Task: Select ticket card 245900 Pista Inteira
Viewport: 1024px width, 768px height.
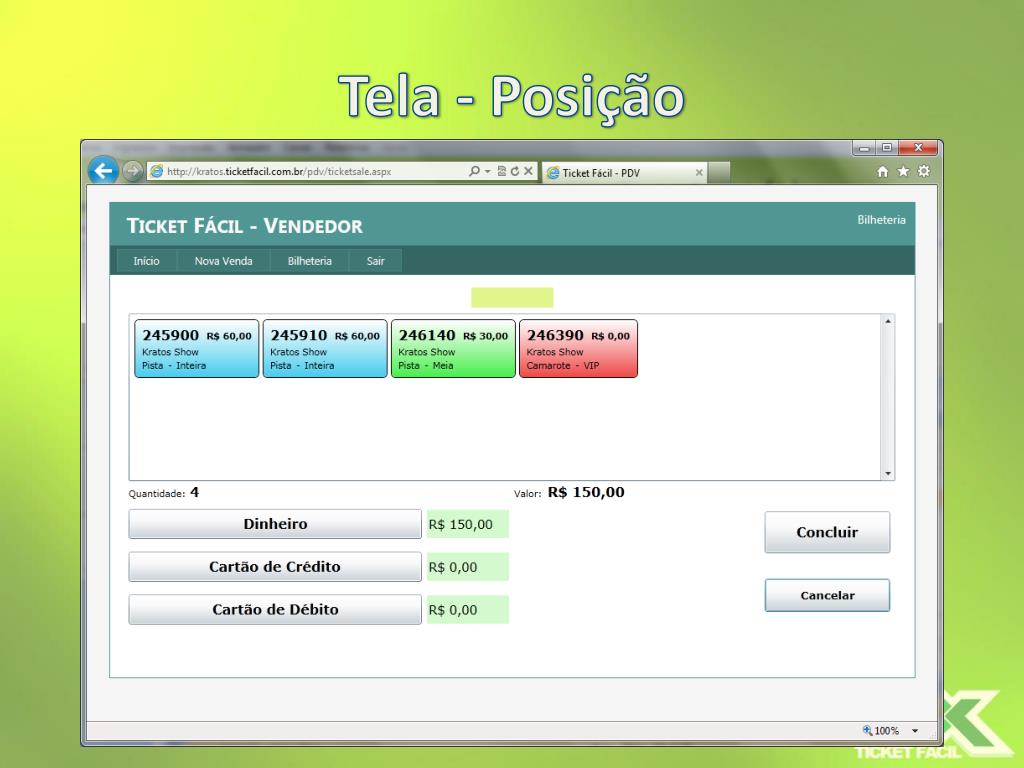Action: tap(197, 349)
